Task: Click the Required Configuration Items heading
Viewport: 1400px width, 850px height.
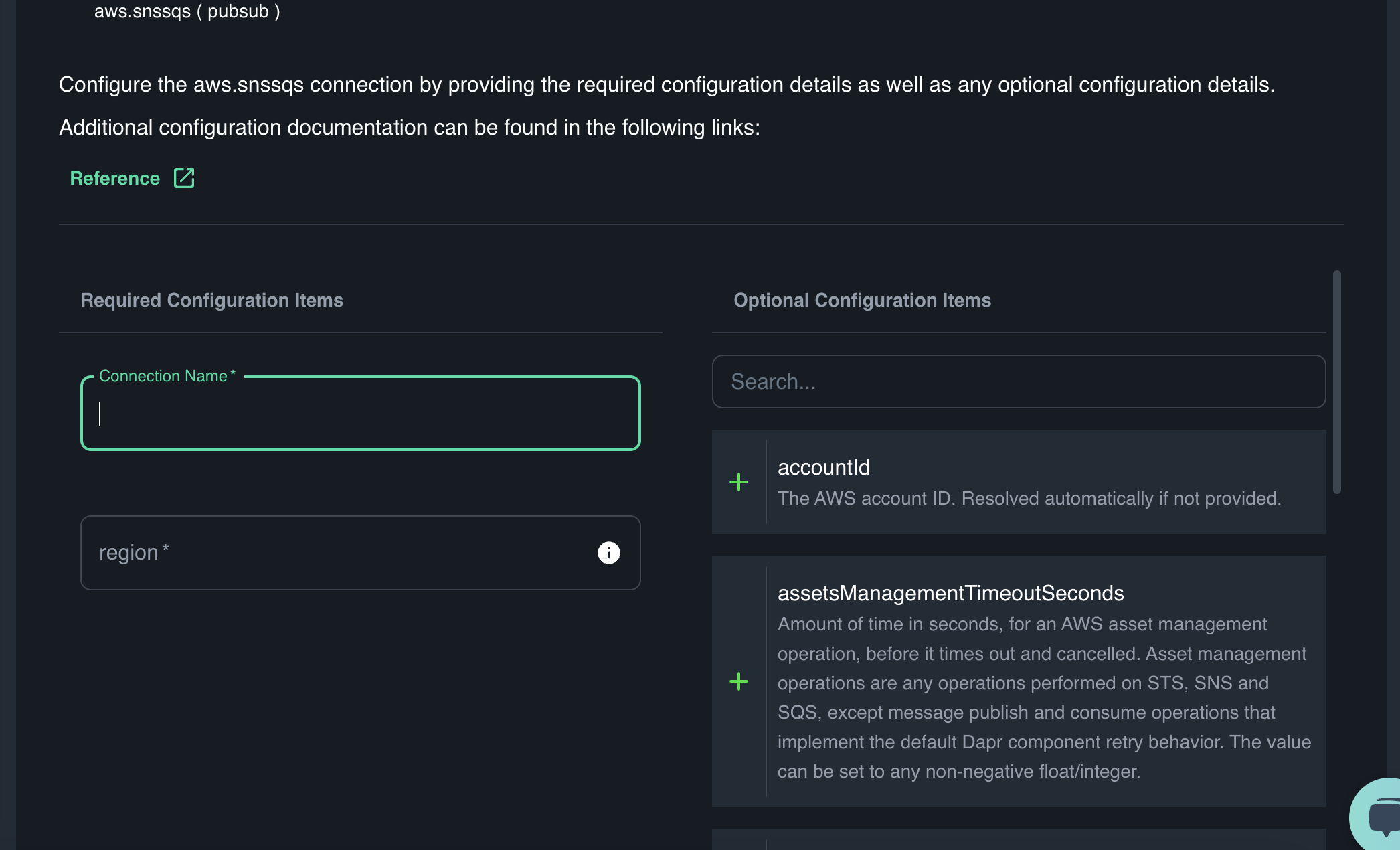Action: coord(211,300)
